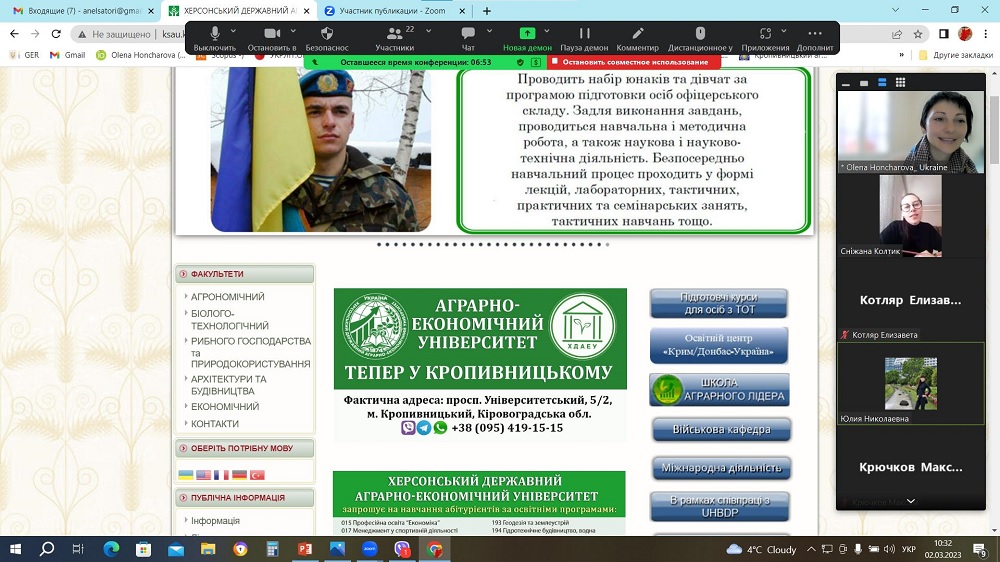Bookmark this page with star icon

(x=917, y=34)
